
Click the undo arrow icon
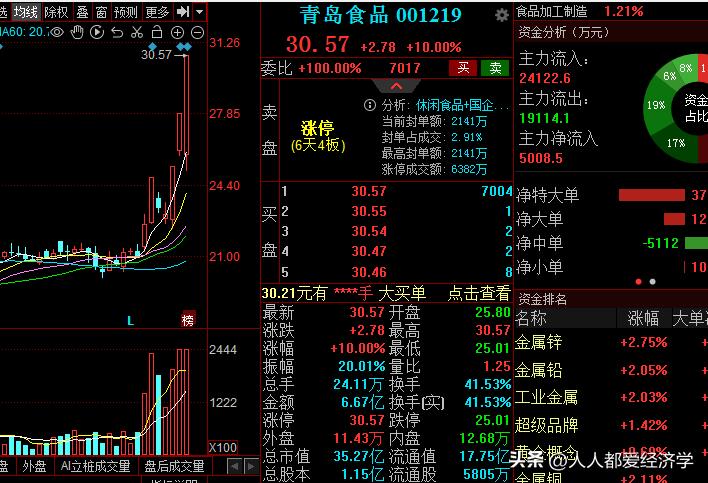(x=117, y=32)
